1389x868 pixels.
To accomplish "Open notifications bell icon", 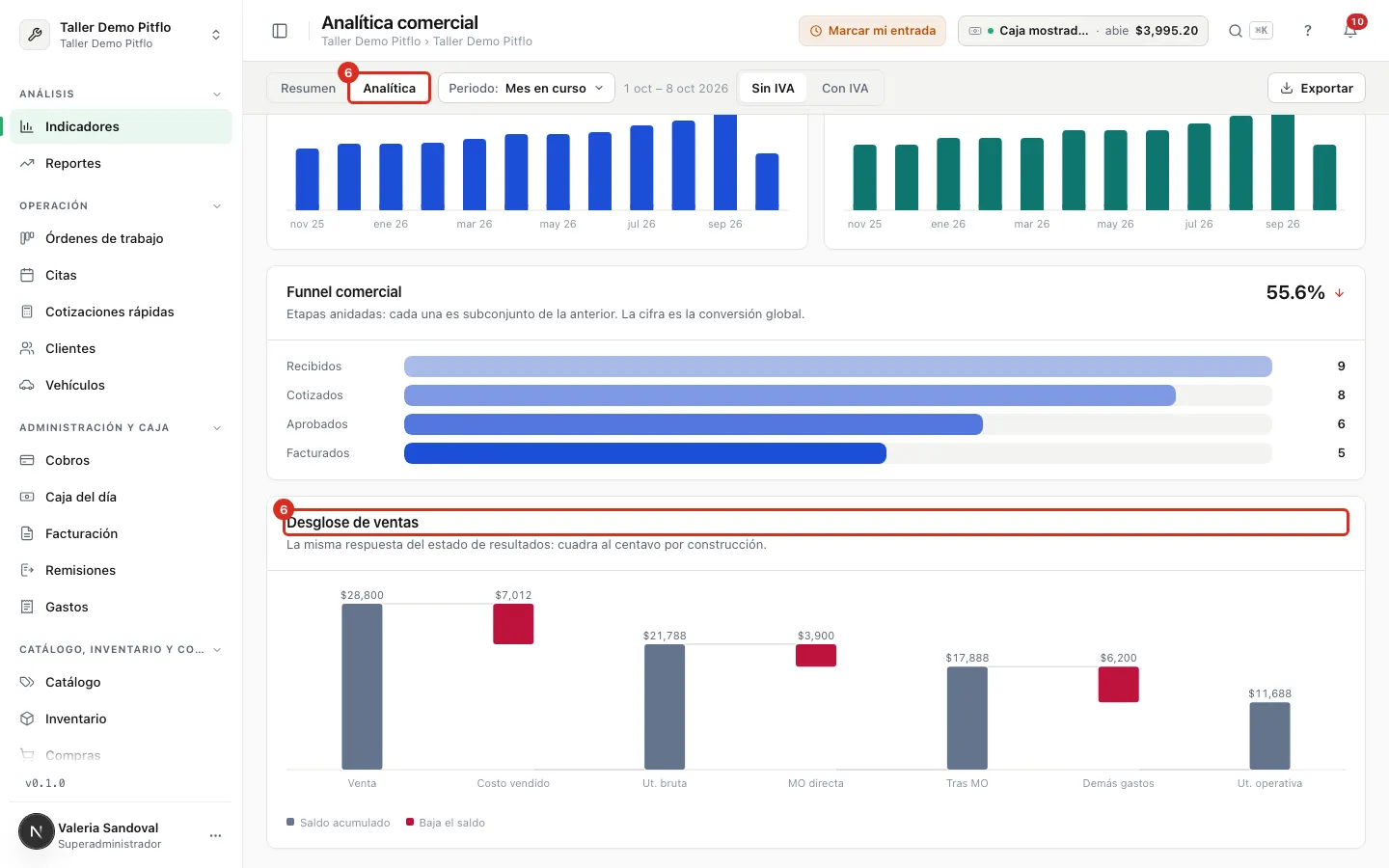I will coord(1350,31).
